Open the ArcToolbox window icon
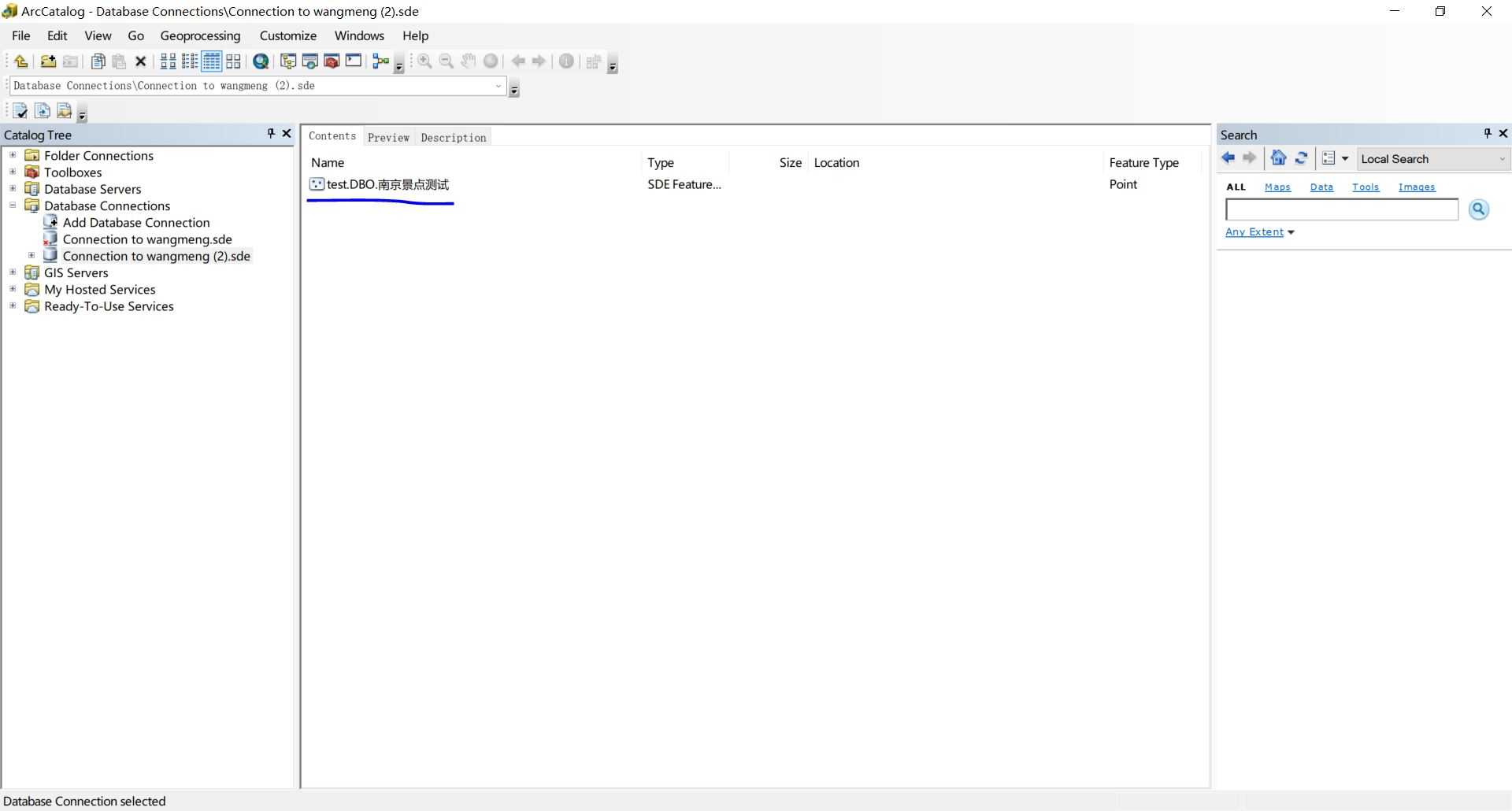 332,61
